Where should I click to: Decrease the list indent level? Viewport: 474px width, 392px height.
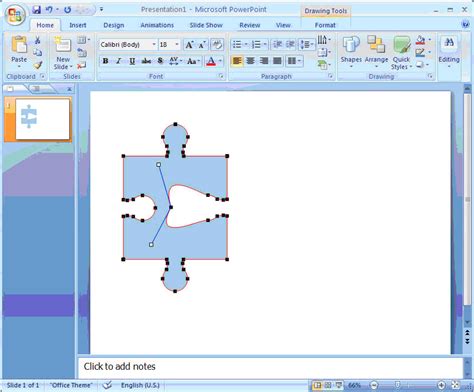point(277,44)
